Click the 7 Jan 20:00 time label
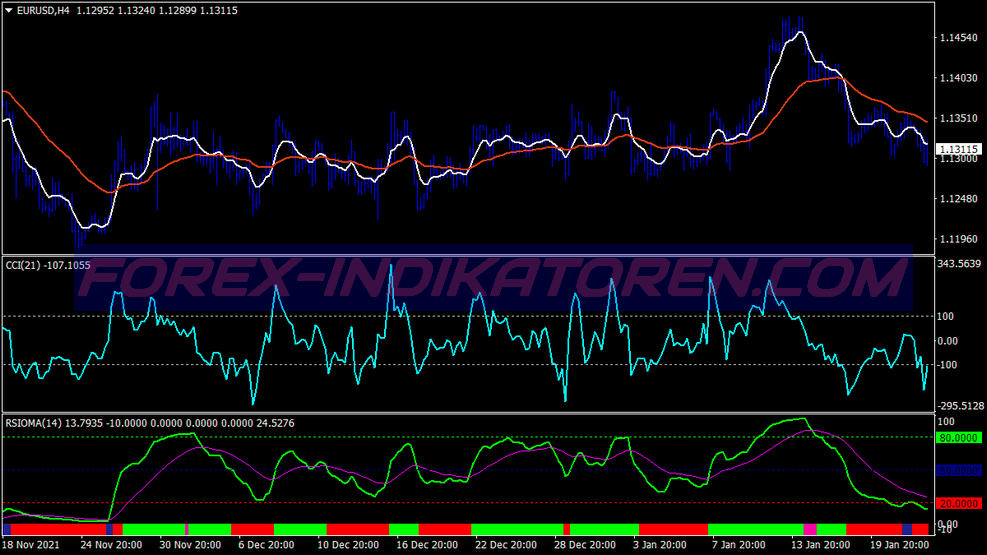 coord(740,545)
